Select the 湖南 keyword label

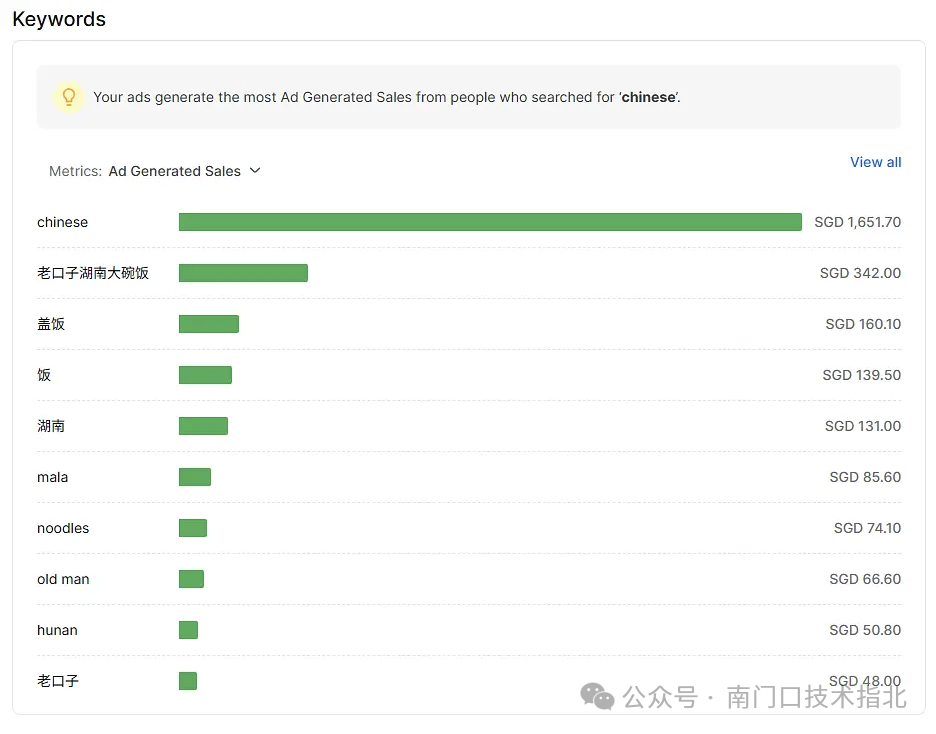pos(51,426)
